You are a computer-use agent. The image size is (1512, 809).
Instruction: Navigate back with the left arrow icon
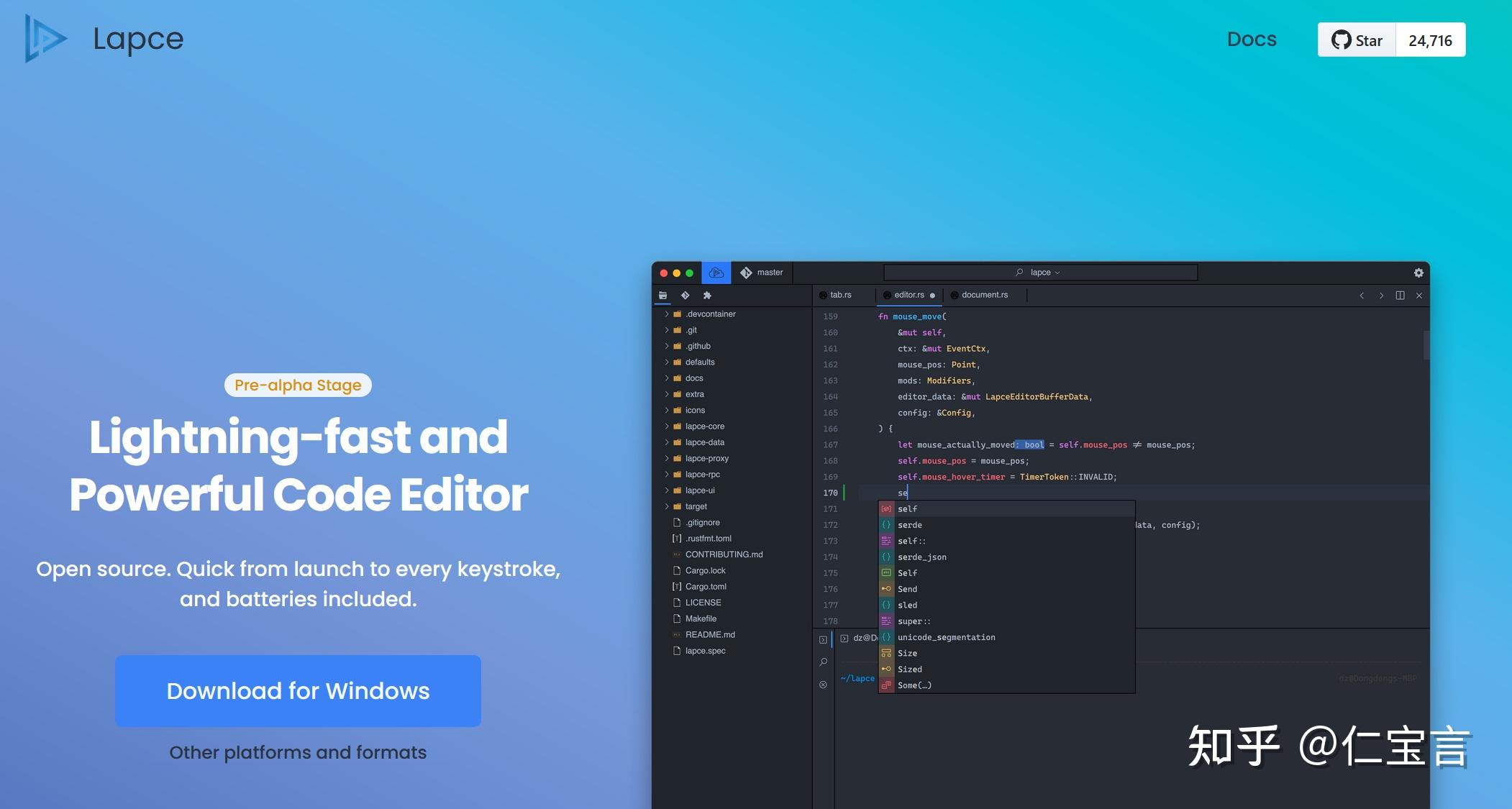[x=1362, y=296]
